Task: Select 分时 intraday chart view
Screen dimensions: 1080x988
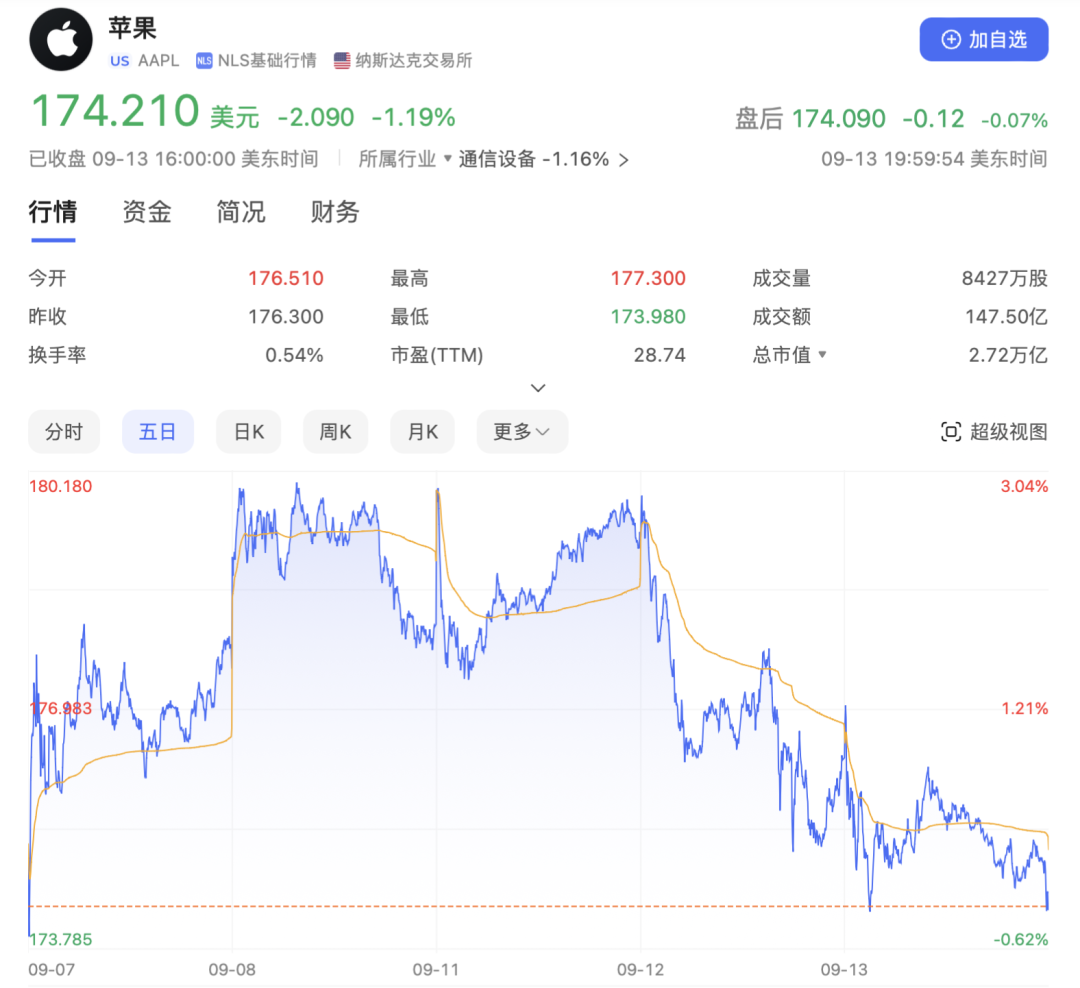Action: 64,432
